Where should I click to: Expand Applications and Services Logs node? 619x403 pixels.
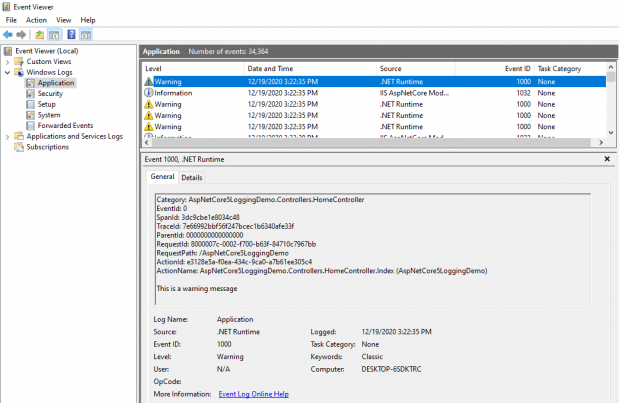[6, 136]
